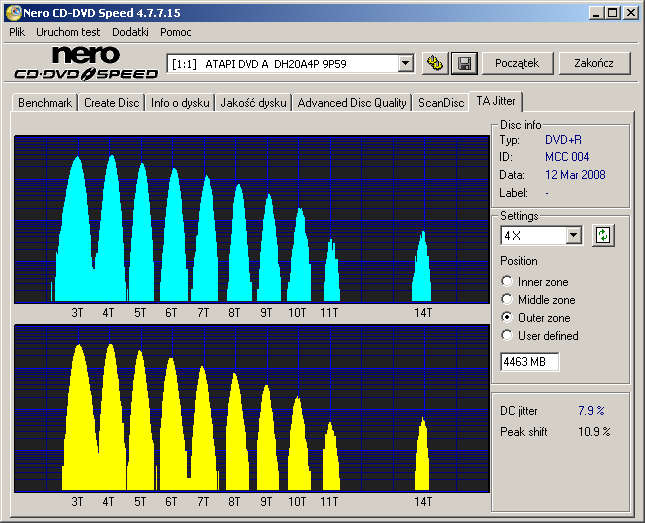Select the TA Jitter tab

pos(496,101)
